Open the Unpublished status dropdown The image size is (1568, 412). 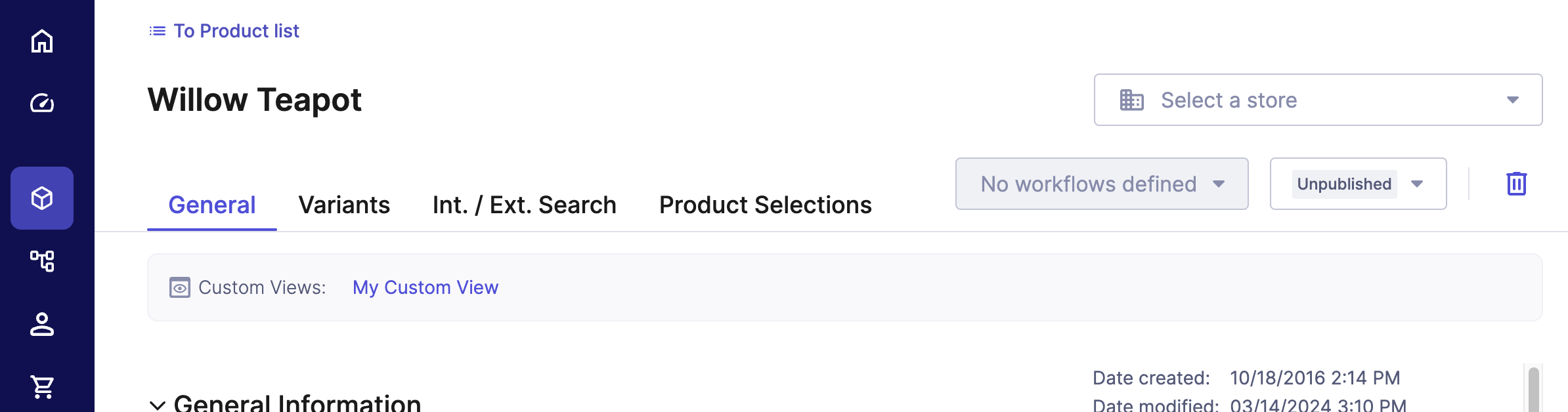[1358, 184]
